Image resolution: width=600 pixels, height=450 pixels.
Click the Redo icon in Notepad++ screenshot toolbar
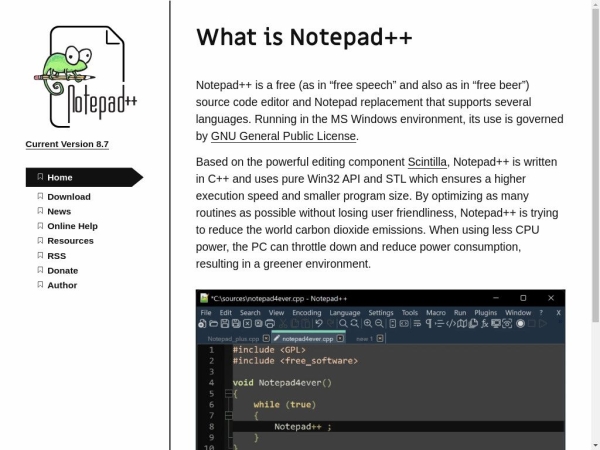(x=331, y=323)
